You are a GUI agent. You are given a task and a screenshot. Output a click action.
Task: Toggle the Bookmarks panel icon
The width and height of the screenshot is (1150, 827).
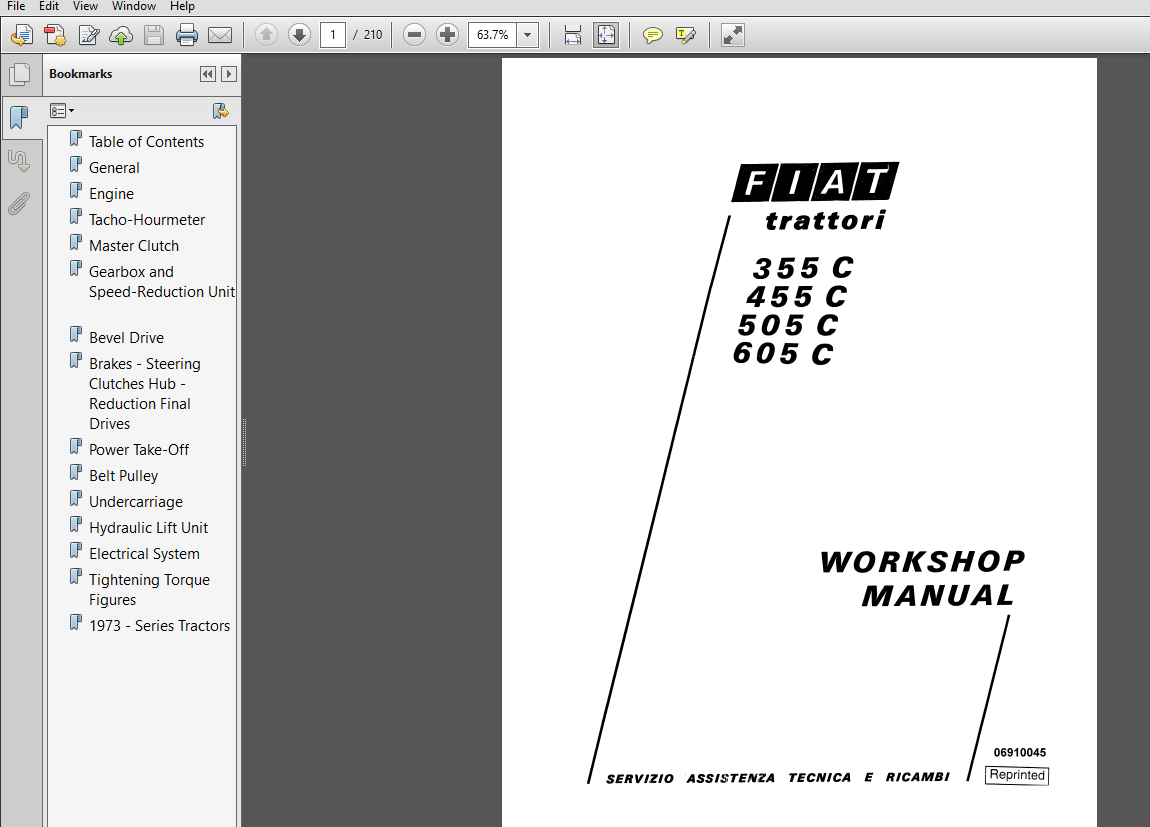coord(20,117)
